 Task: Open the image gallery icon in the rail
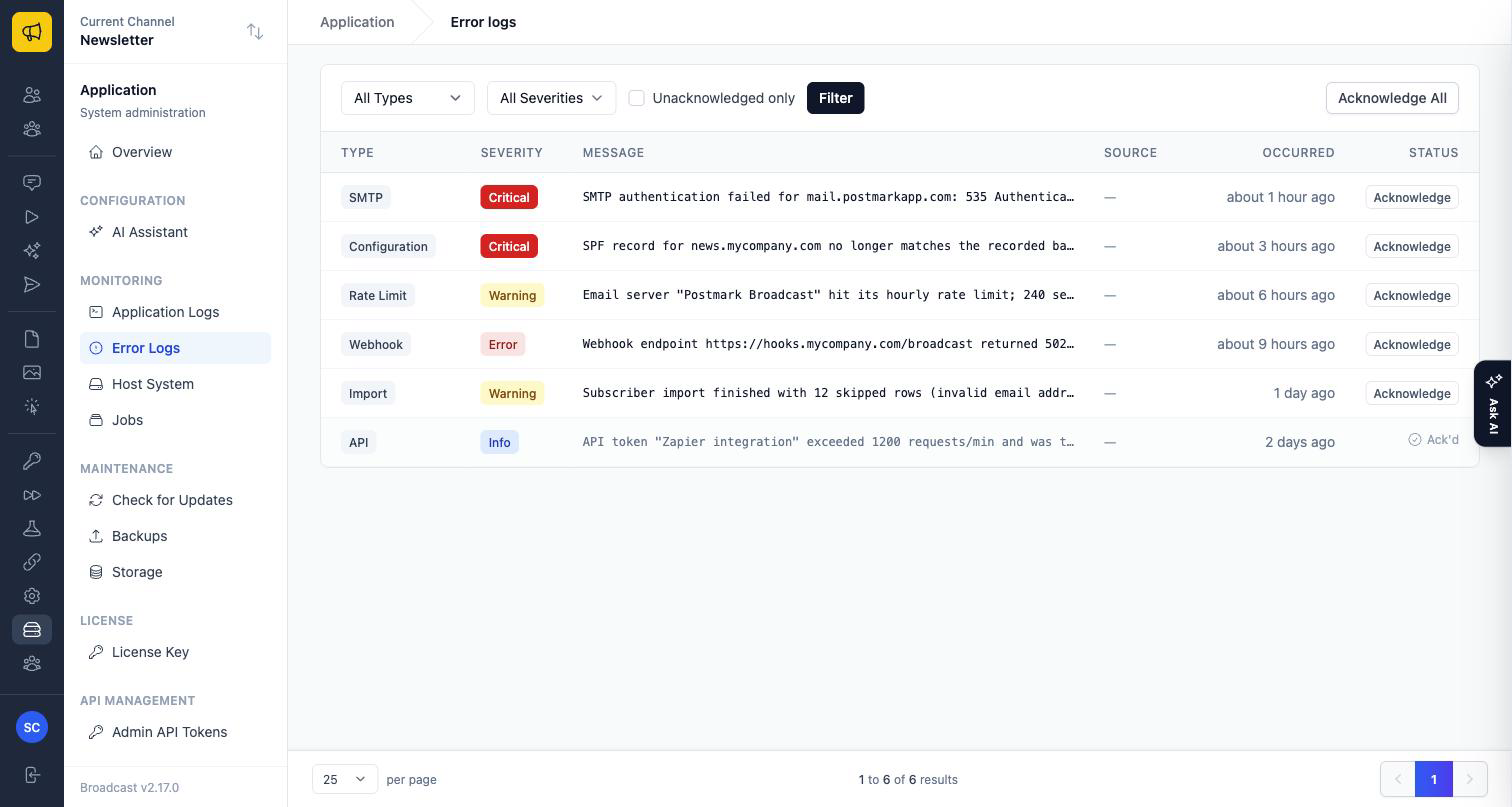(32, 373)
